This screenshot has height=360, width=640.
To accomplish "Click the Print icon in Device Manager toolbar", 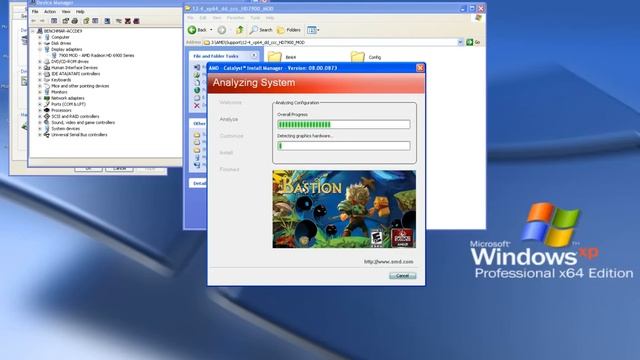I will 75,21.
